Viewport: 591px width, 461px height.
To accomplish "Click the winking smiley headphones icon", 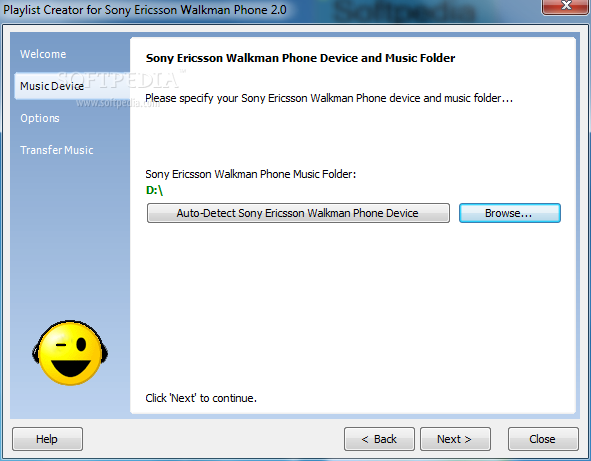I will (x=70, y=353).
